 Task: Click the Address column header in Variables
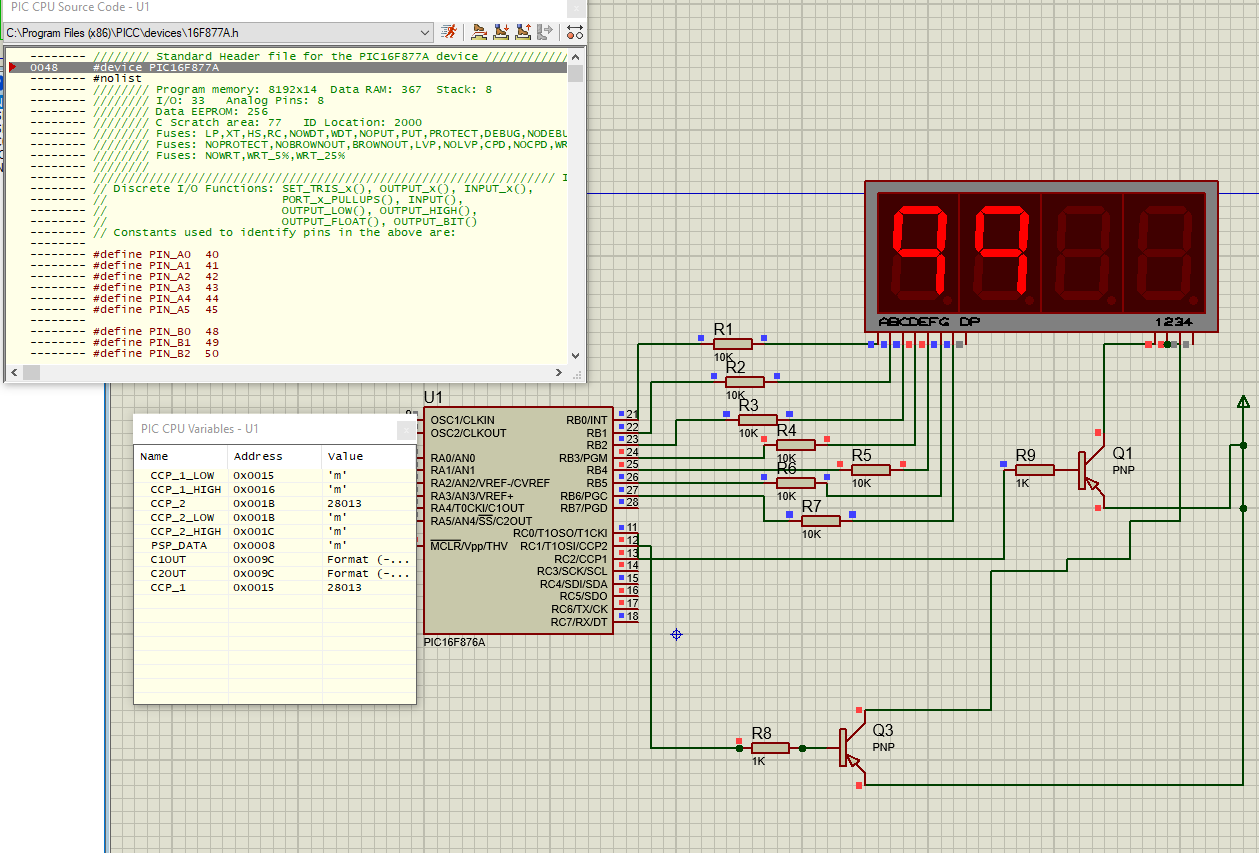click(275, 456)
